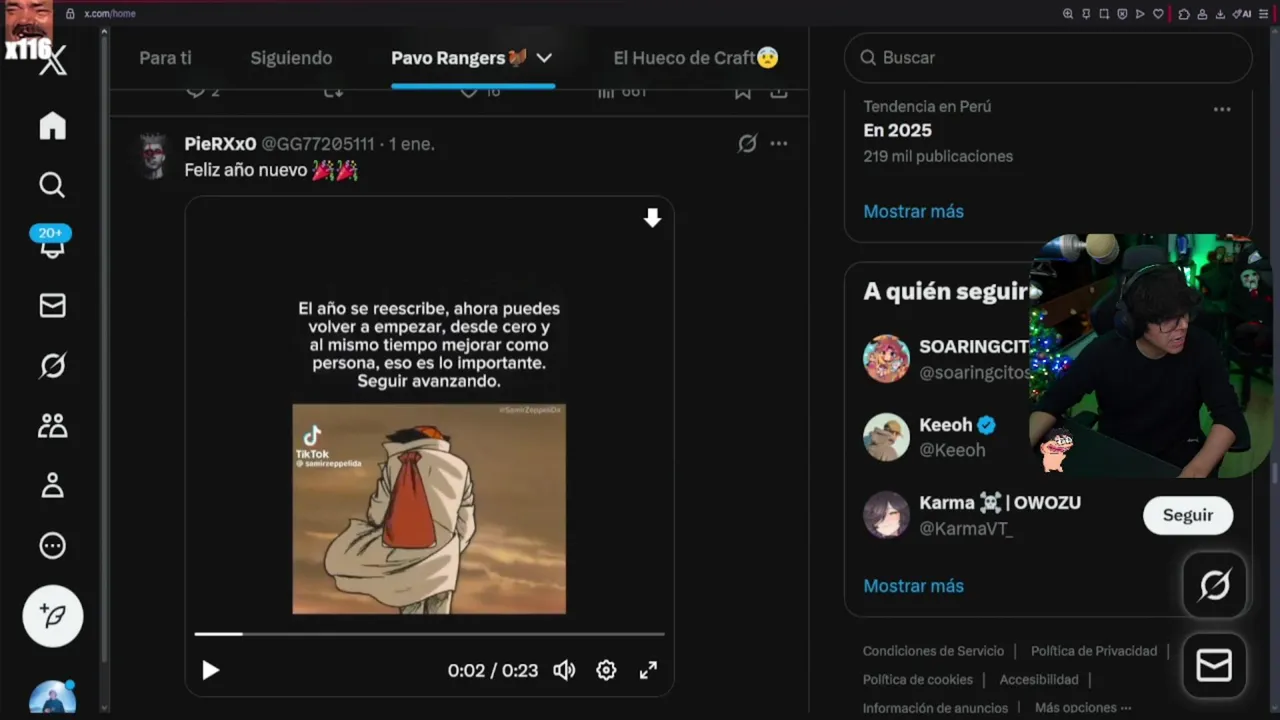Open three-dot menu for En 2025 trend
The width and height of the screenshot is (1280, 720).
click(x=1221, y=109)
